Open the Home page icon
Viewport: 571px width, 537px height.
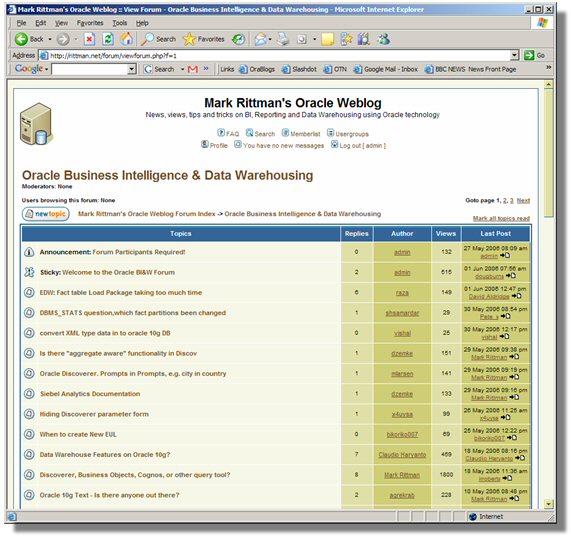click(127, 39)
